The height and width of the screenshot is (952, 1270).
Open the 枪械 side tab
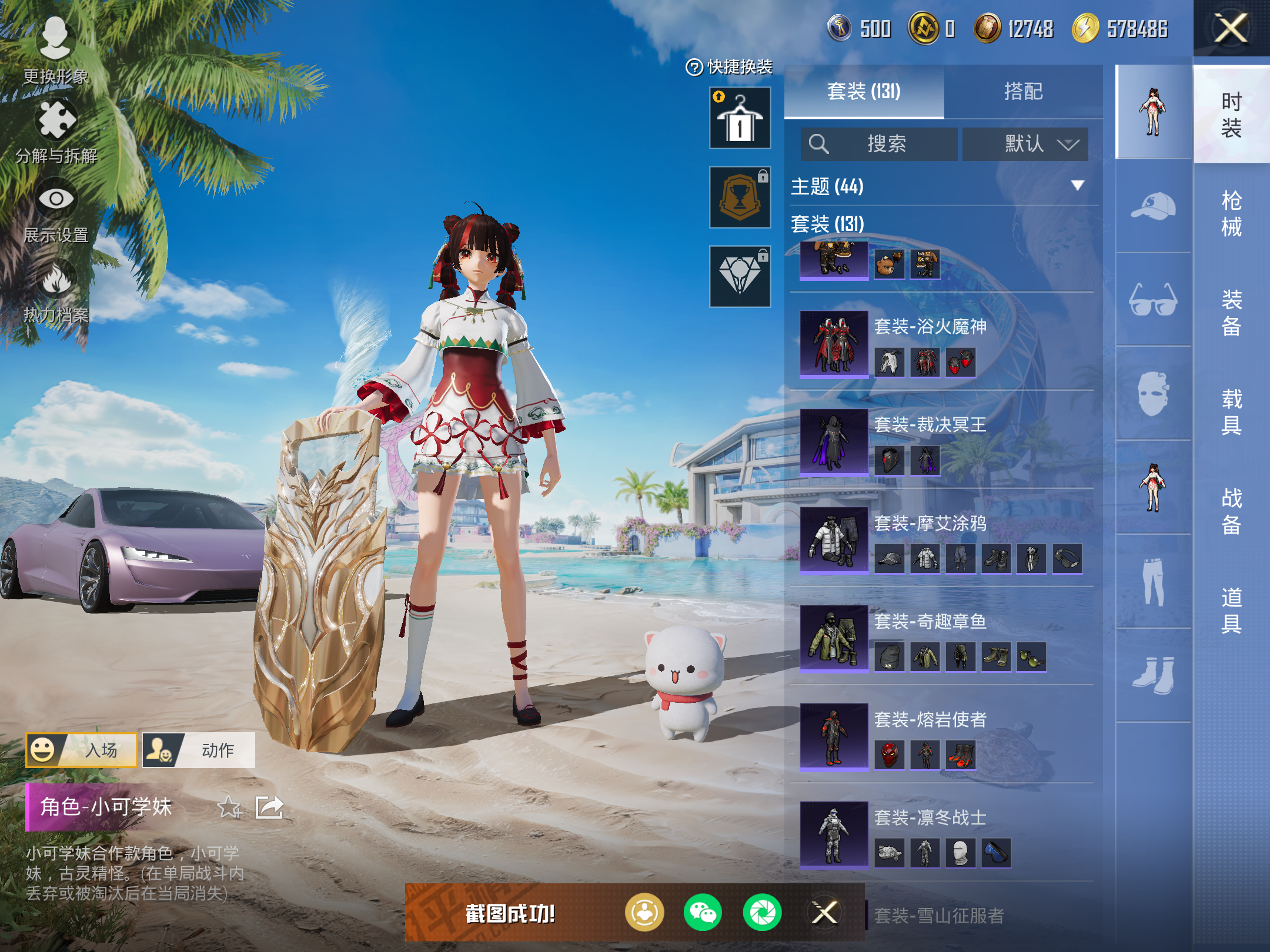point(1231,213)
